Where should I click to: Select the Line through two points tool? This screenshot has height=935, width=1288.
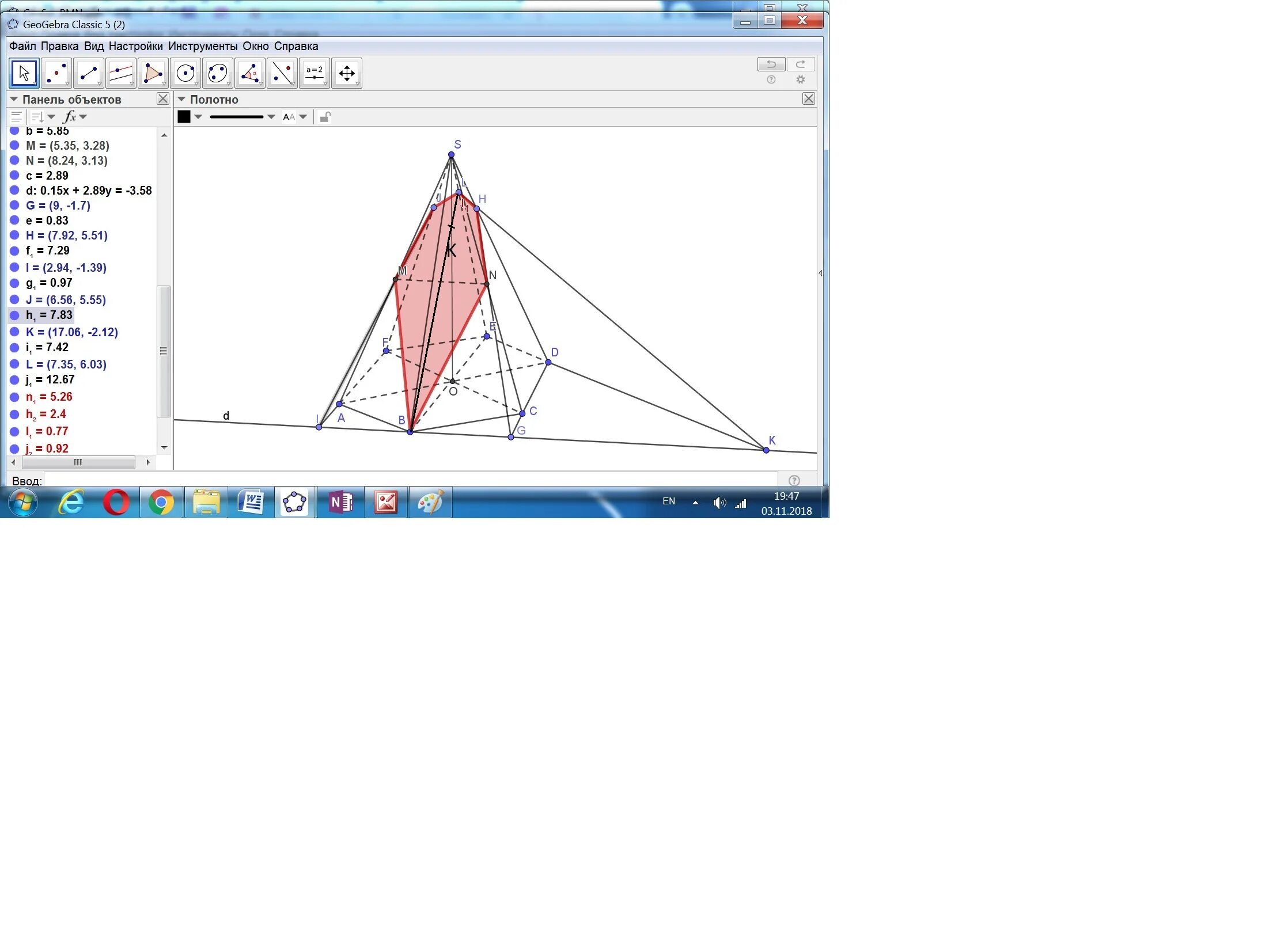[89, 73]
